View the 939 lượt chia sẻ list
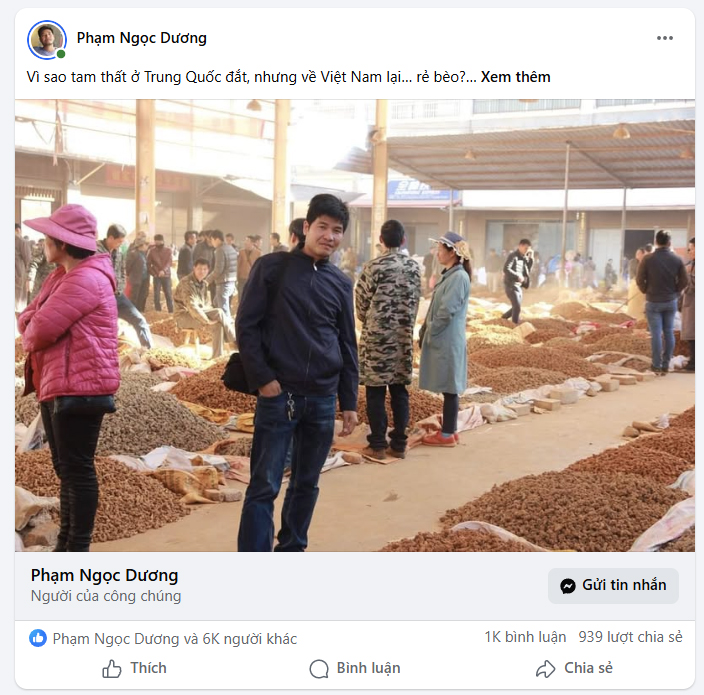 point(630,637)
